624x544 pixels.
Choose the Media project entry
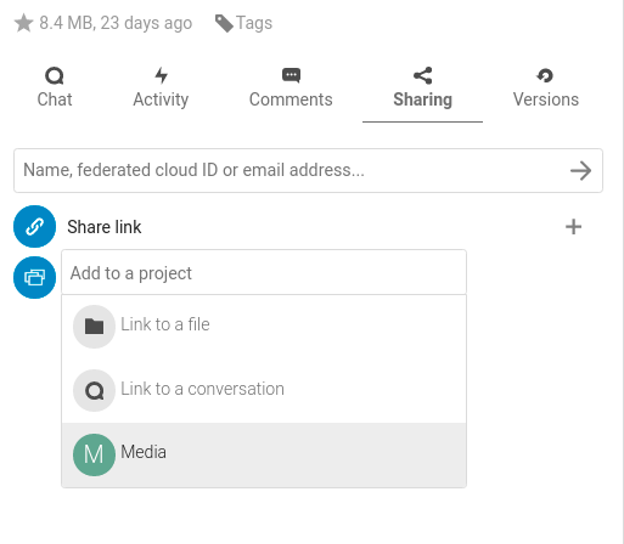(264, 454)
